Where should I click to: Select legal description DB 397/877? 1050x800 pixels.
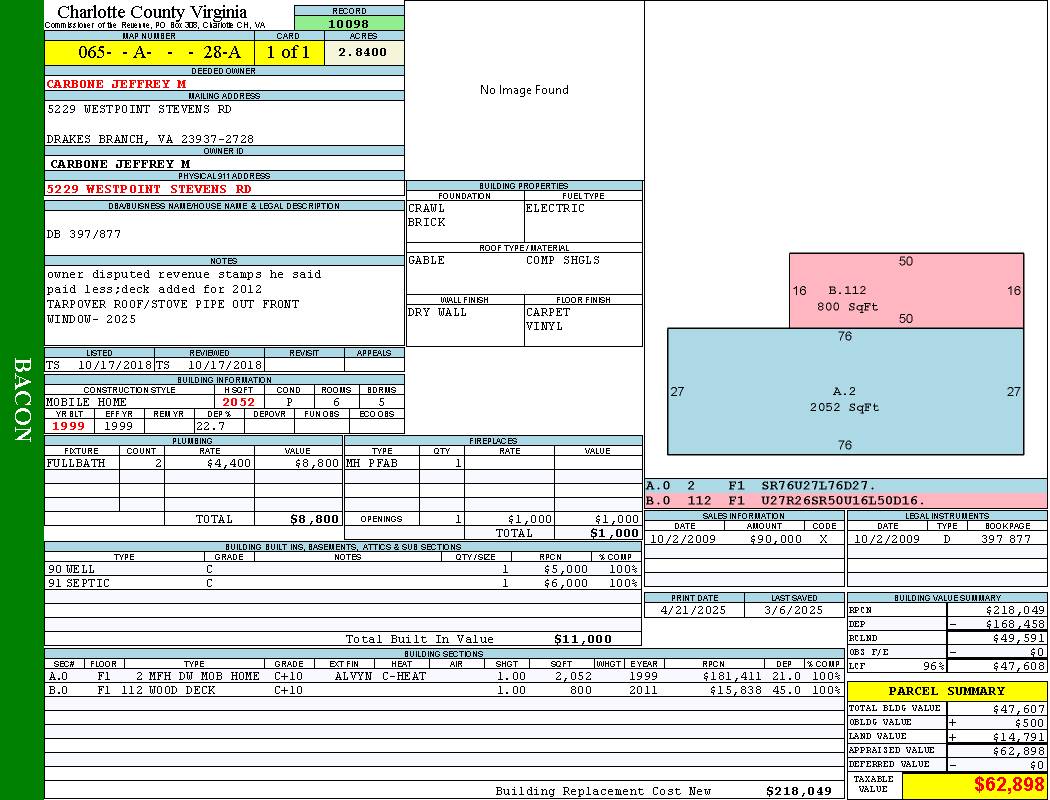point(84,234)
